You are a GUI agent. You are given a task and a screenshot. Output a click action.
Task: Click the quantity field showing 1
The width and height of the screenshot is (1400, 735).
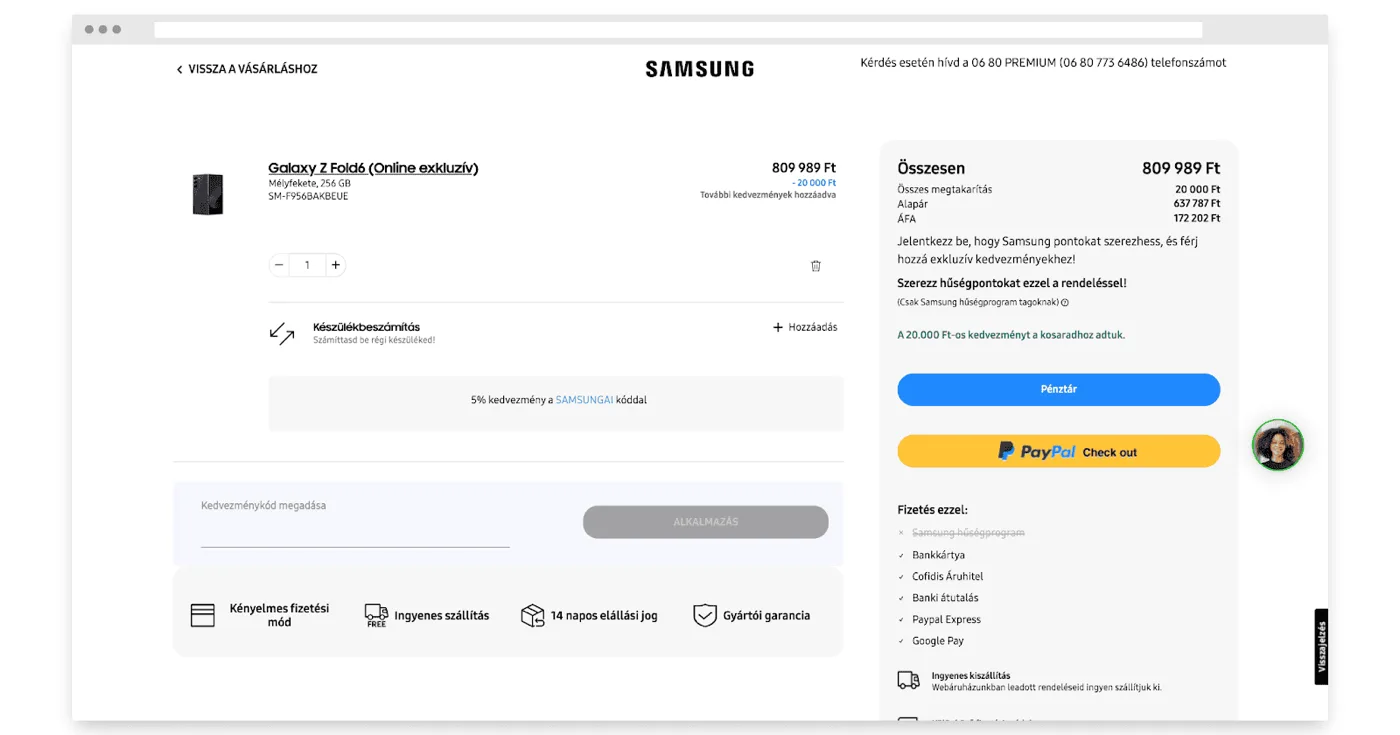307,265
